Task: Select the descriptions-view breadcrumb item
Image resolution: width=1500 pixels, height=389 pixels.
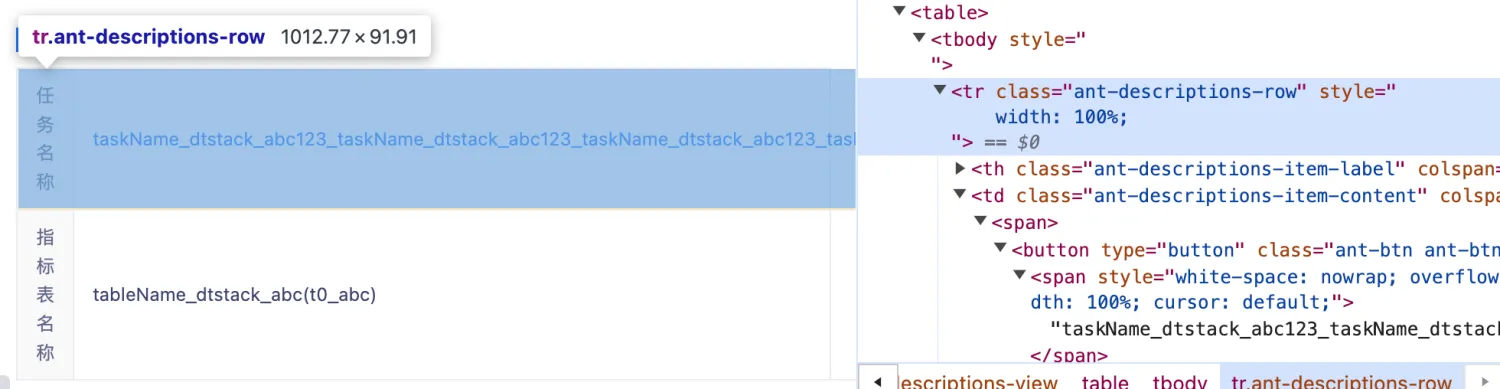Action: (982, 382)
